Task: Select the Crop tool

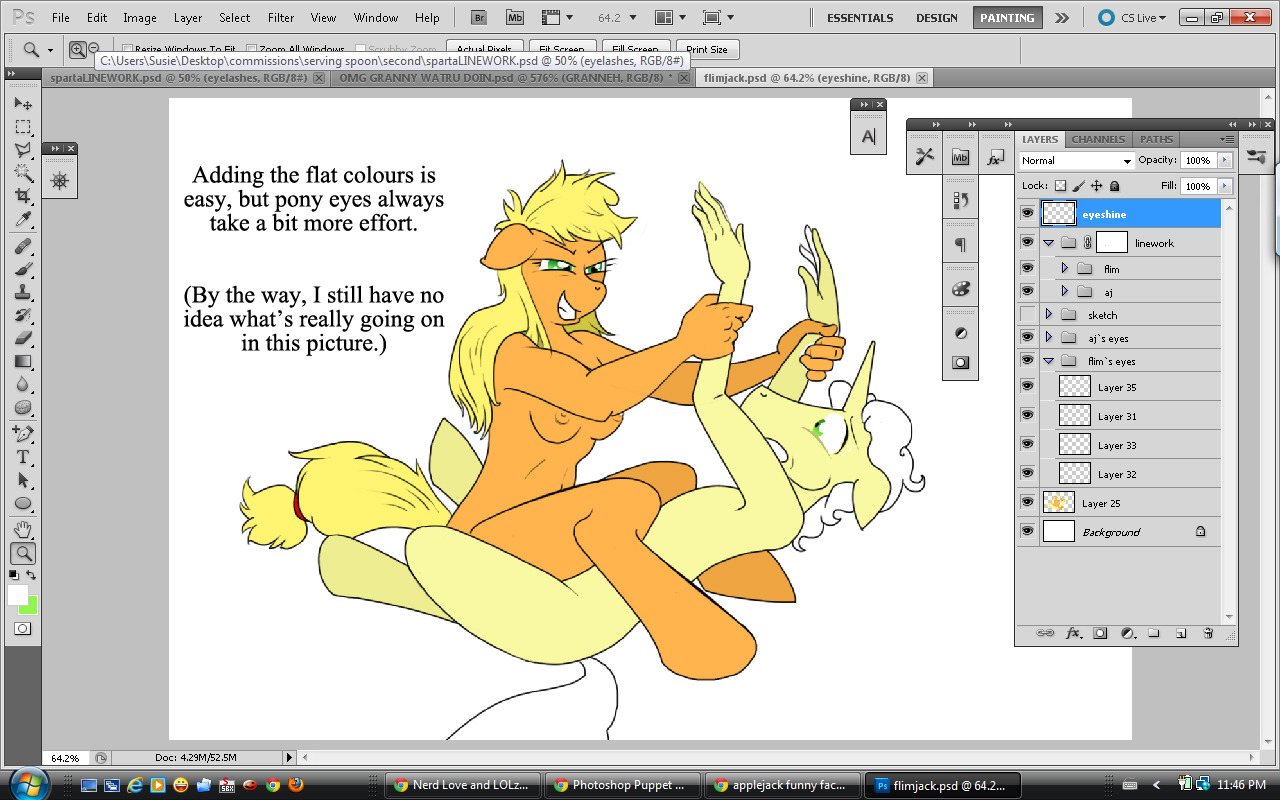Action: coord(22,196)
